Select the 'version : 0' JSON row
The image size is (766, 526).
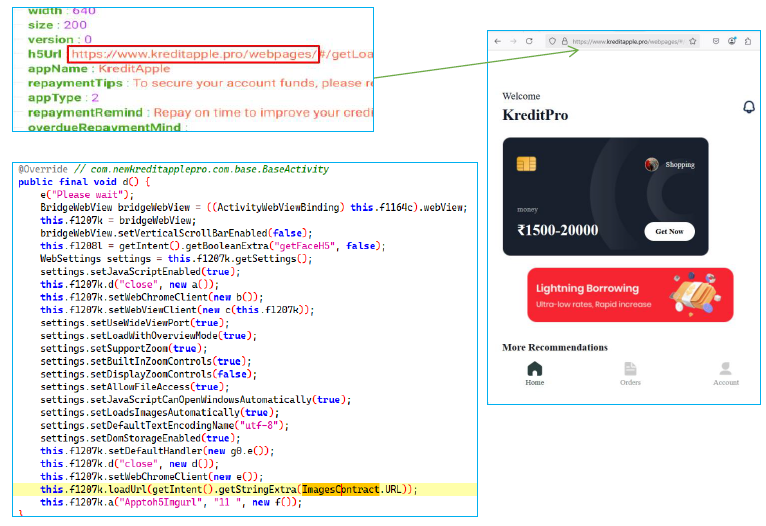(x=60, y=40)
